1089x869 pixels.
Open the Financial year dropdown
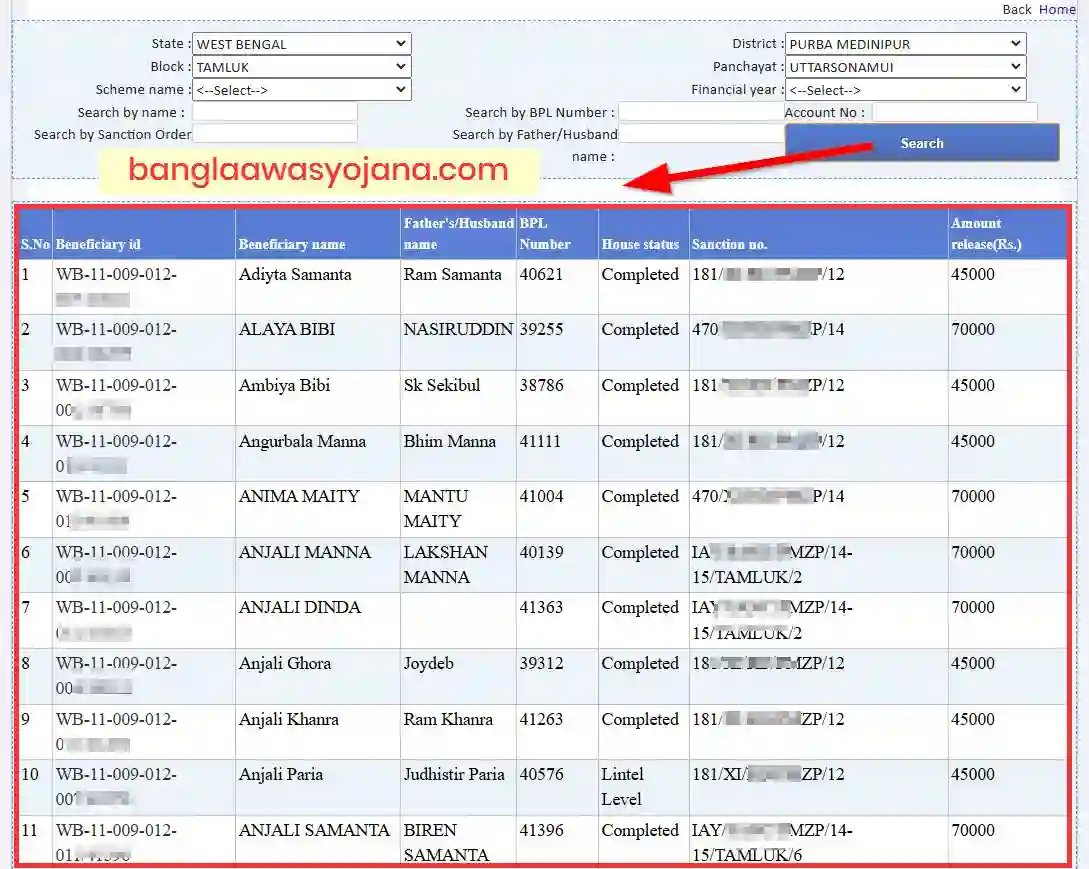[905, 90]
